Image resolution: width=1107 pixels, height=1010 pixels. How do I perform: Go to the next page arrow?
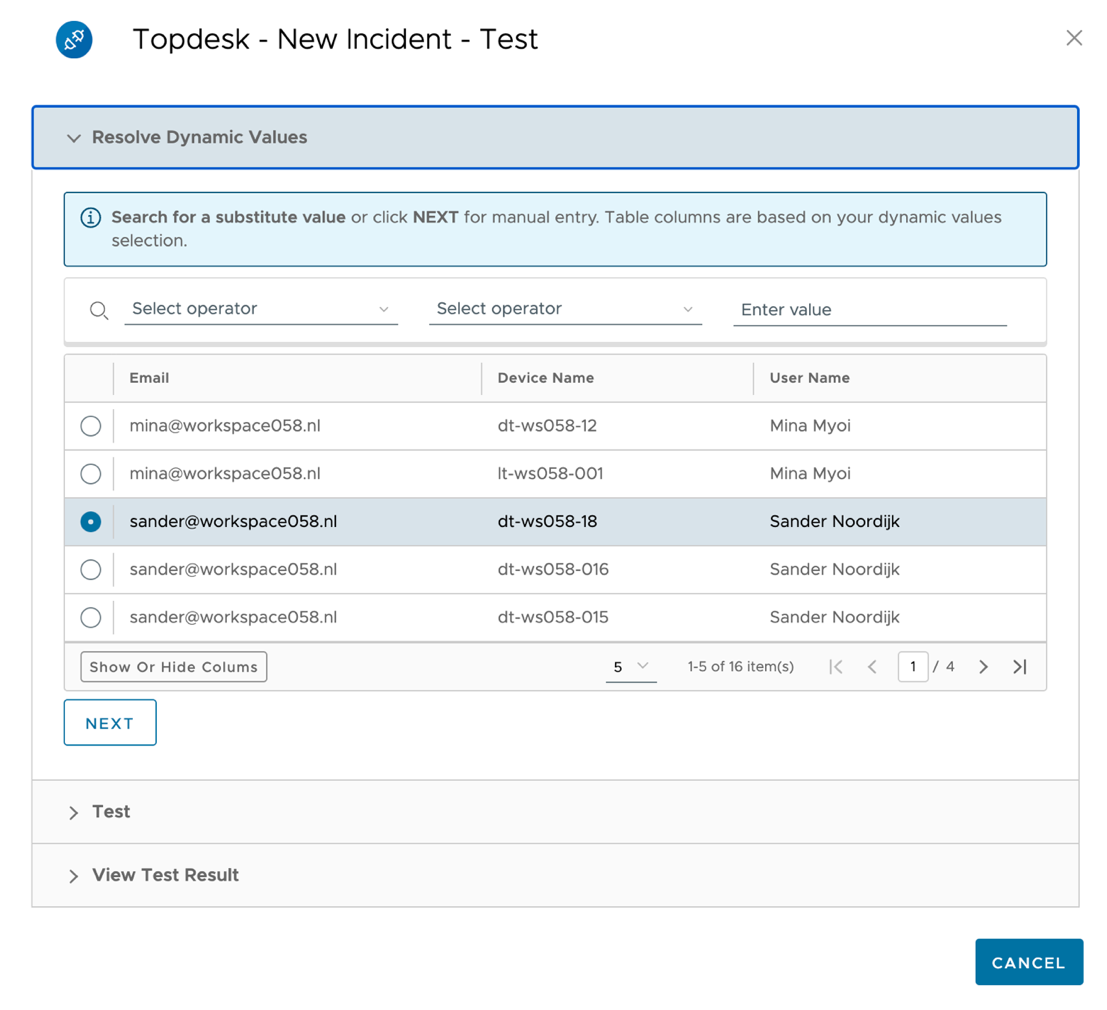pos(983,667)
